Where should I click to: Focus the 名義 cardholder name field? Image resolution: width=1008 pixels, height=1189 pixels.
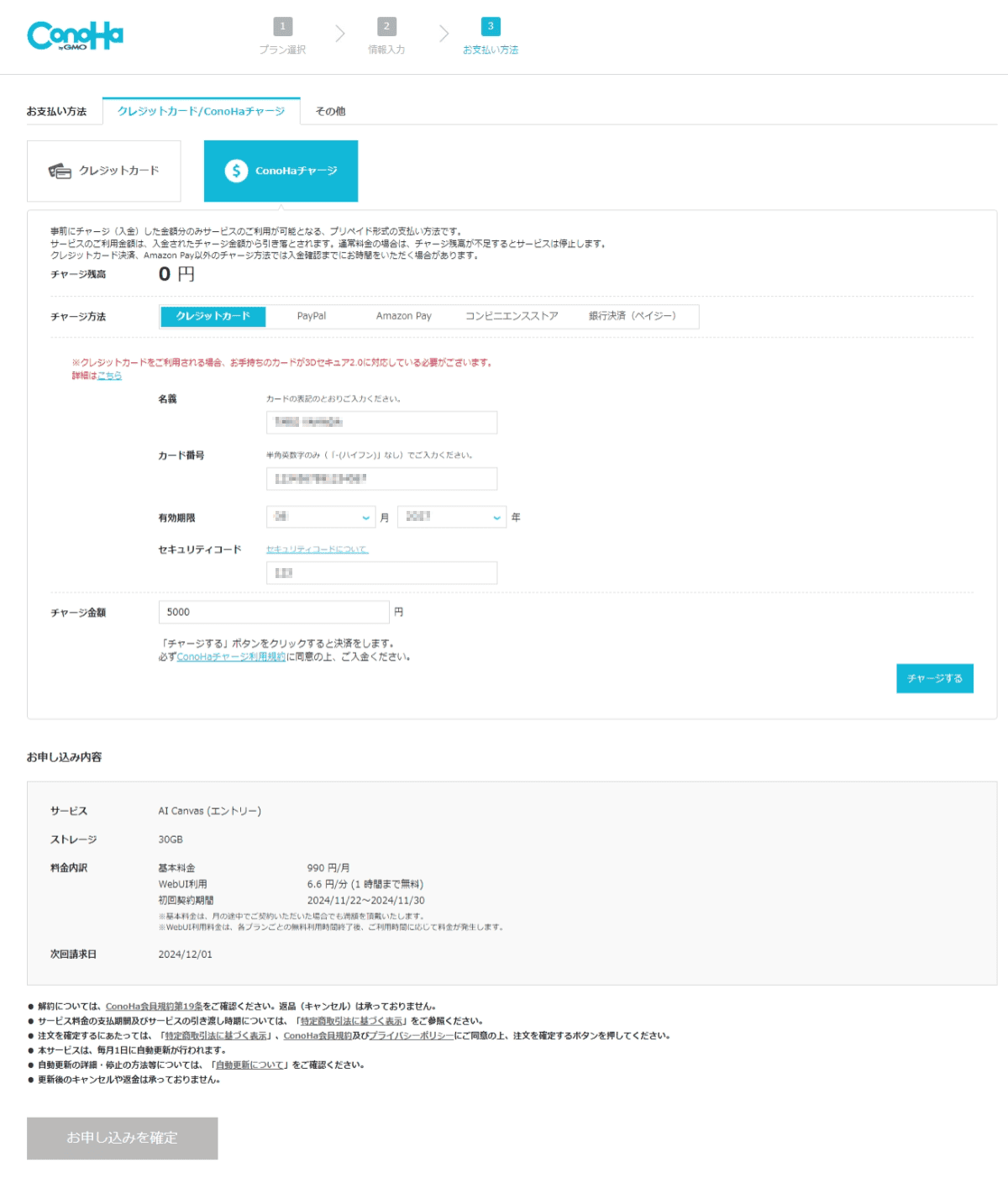pos(381,422)
